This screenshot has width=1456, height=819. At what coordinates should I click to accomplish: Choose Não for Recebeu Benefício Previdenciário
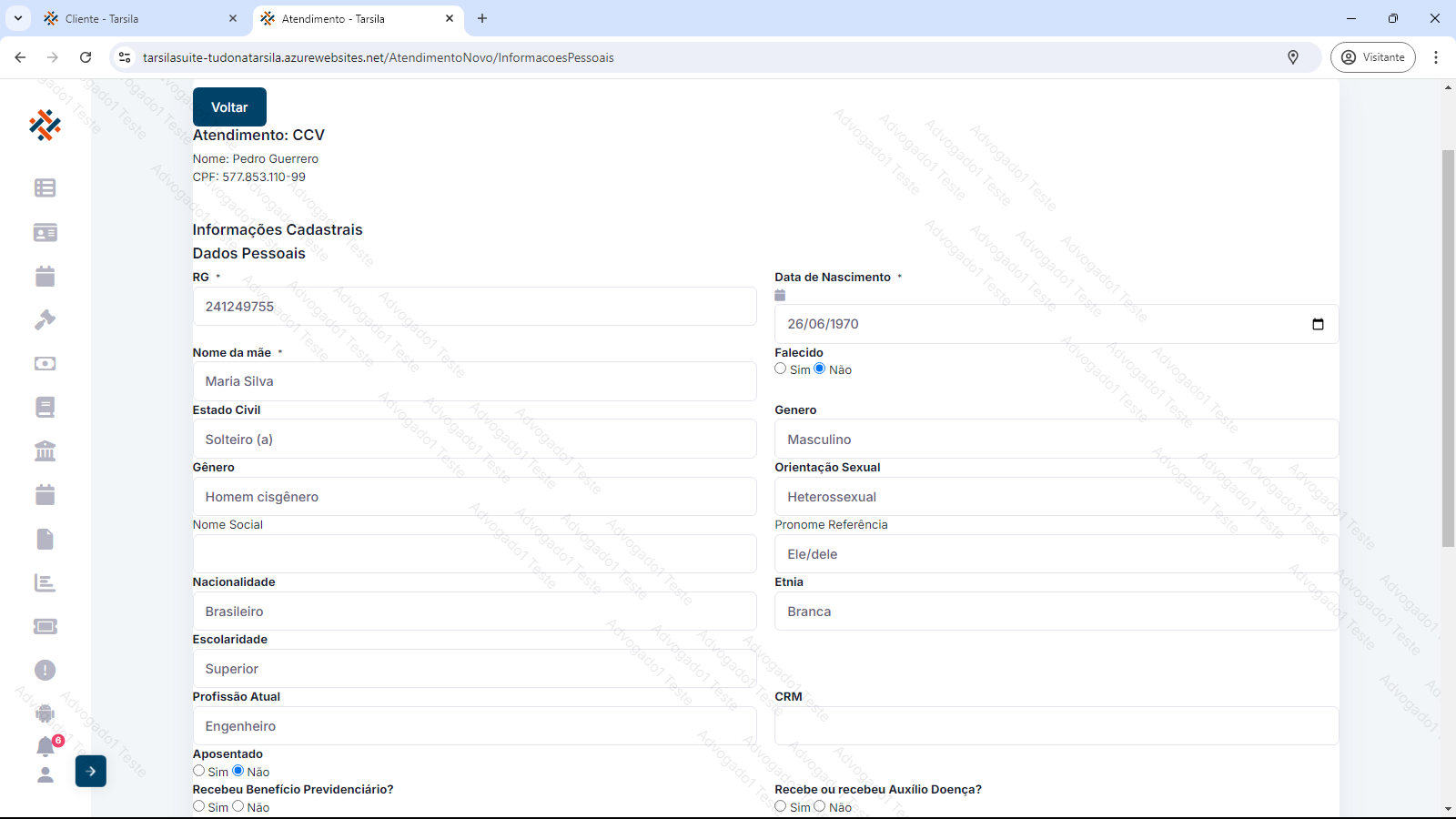(238, 806)
